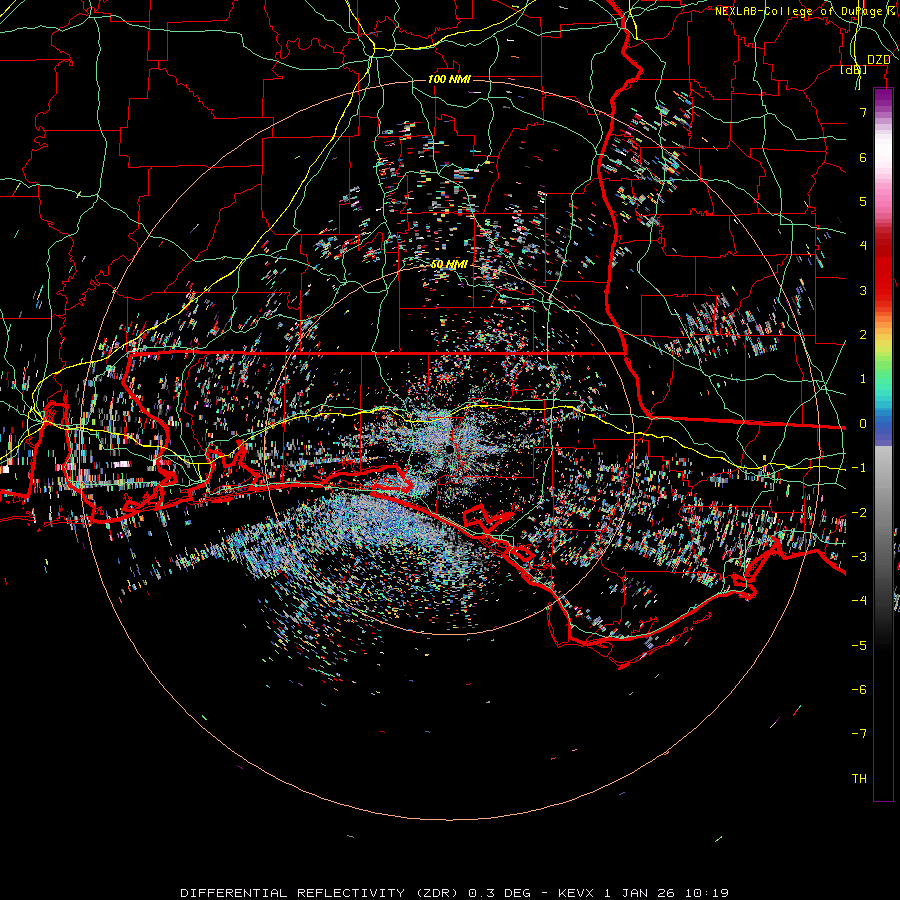Click the "DIFFERENTIAL REFLECTIVITY (ZDR)" caption at the bottom
Viewport: 900px width, 900px height.
(320, 893)
